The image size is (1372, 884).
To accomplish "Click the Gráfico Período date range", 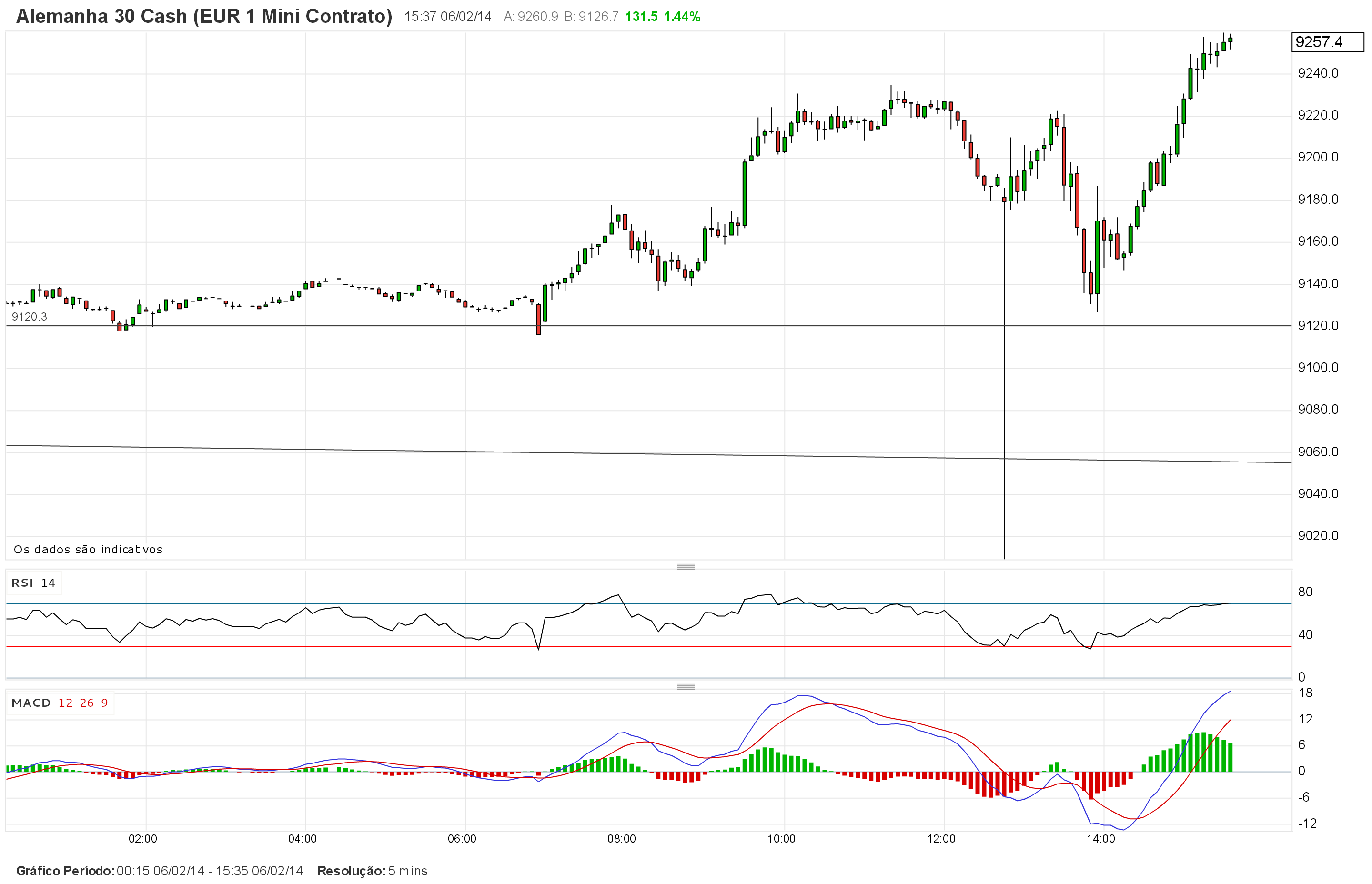I will click(x=210, y=871).
